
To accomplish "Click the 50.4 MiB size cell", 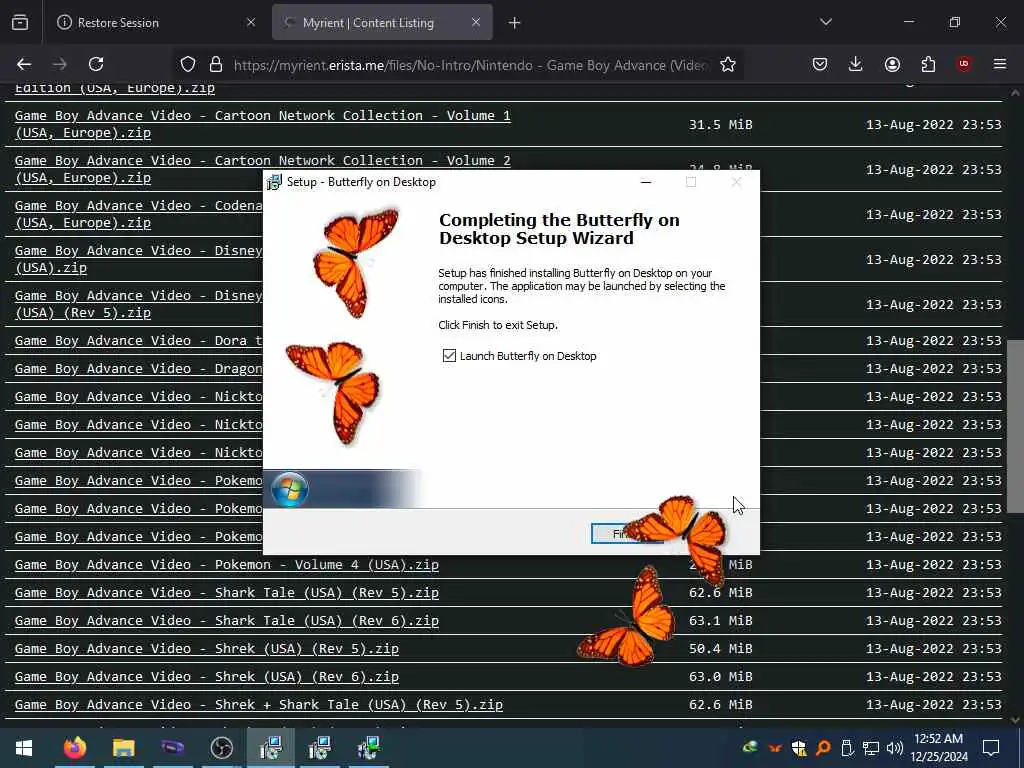I will pyautogui.click(x=720, y=649).
